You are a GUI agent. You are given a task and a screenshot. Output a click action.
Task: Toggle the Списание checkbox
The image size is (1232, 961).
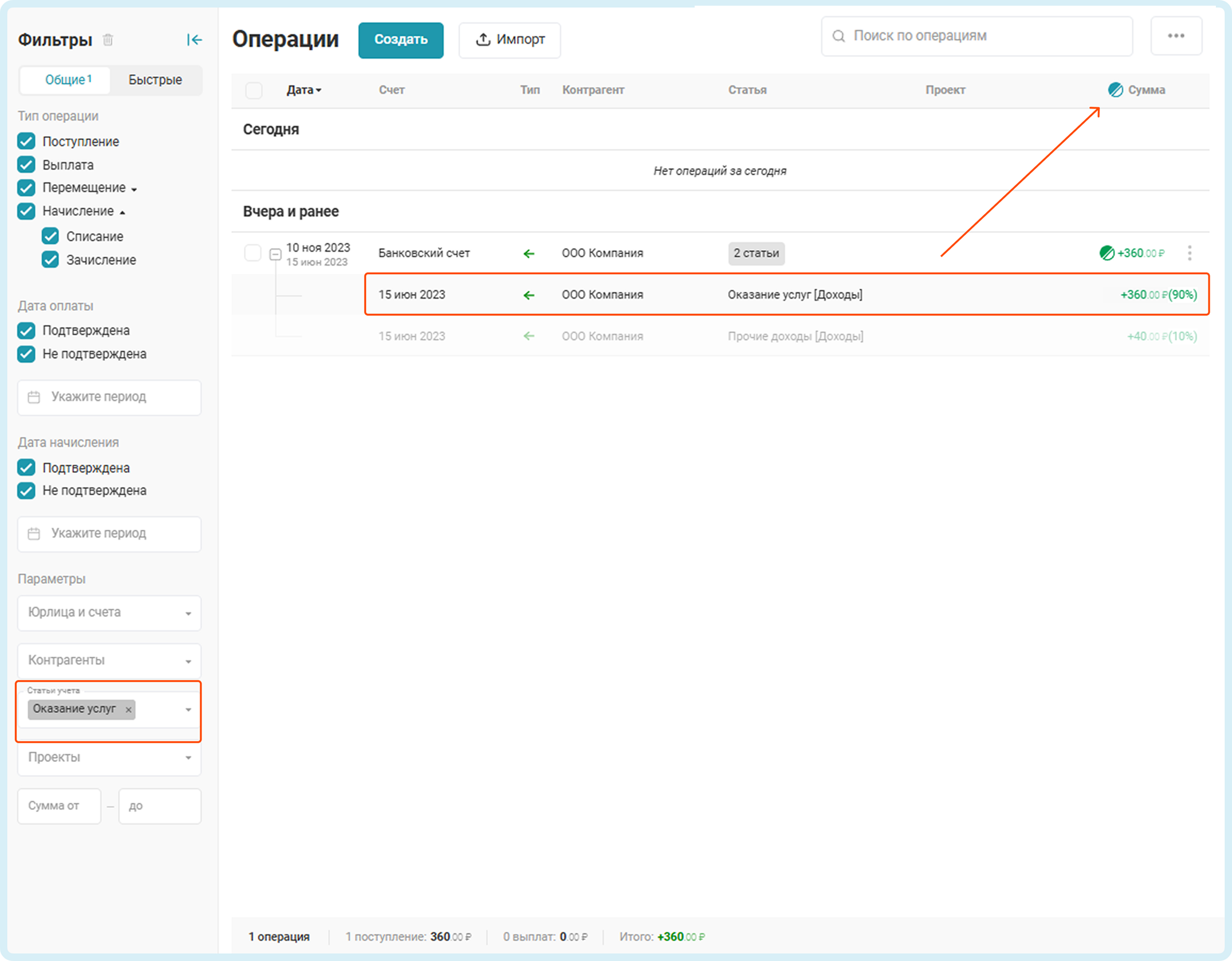(x=50, y=236)
